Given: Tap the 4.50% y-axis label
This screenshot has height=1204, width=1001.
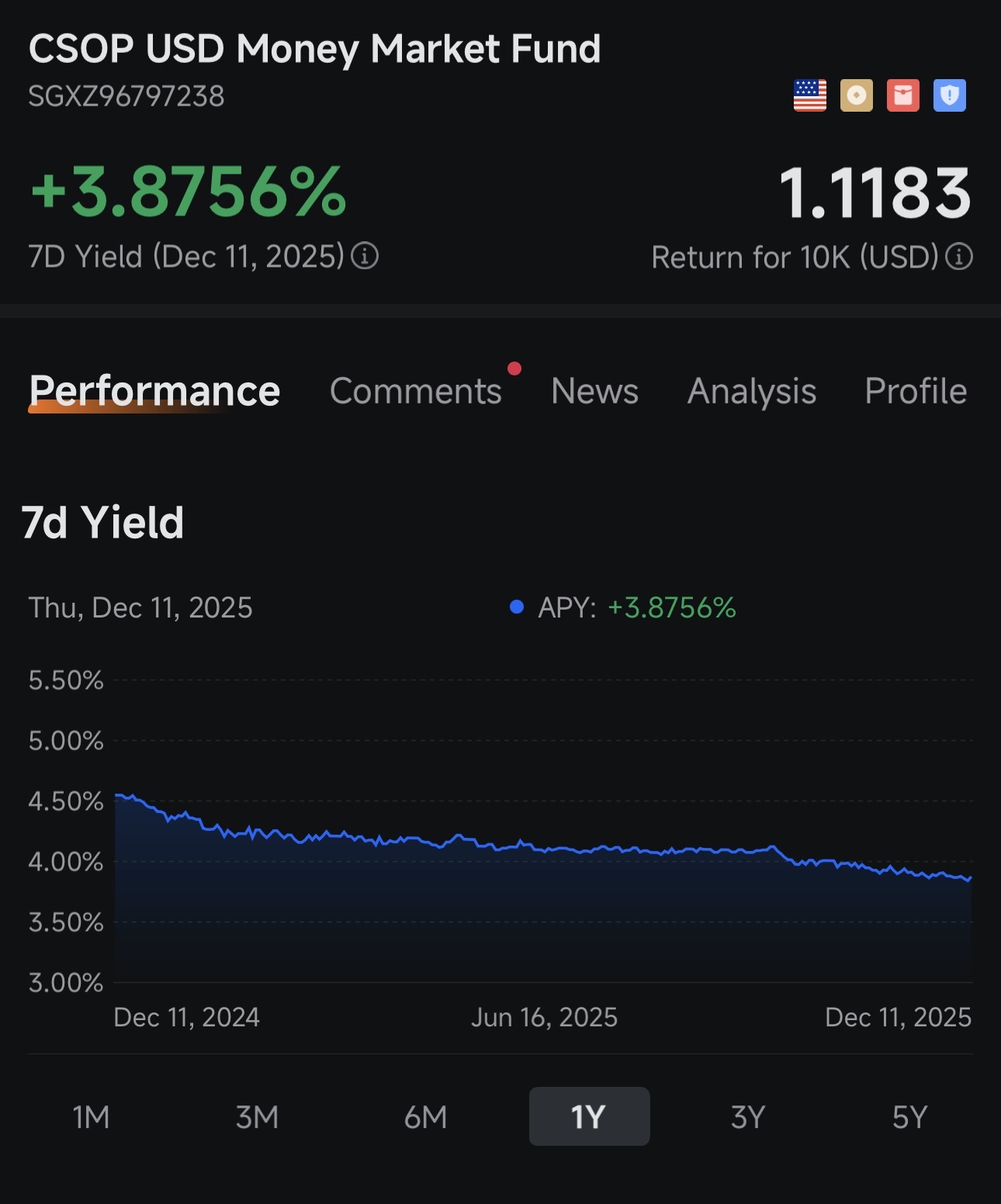Looking at the screenshot, I should point(66,801).
